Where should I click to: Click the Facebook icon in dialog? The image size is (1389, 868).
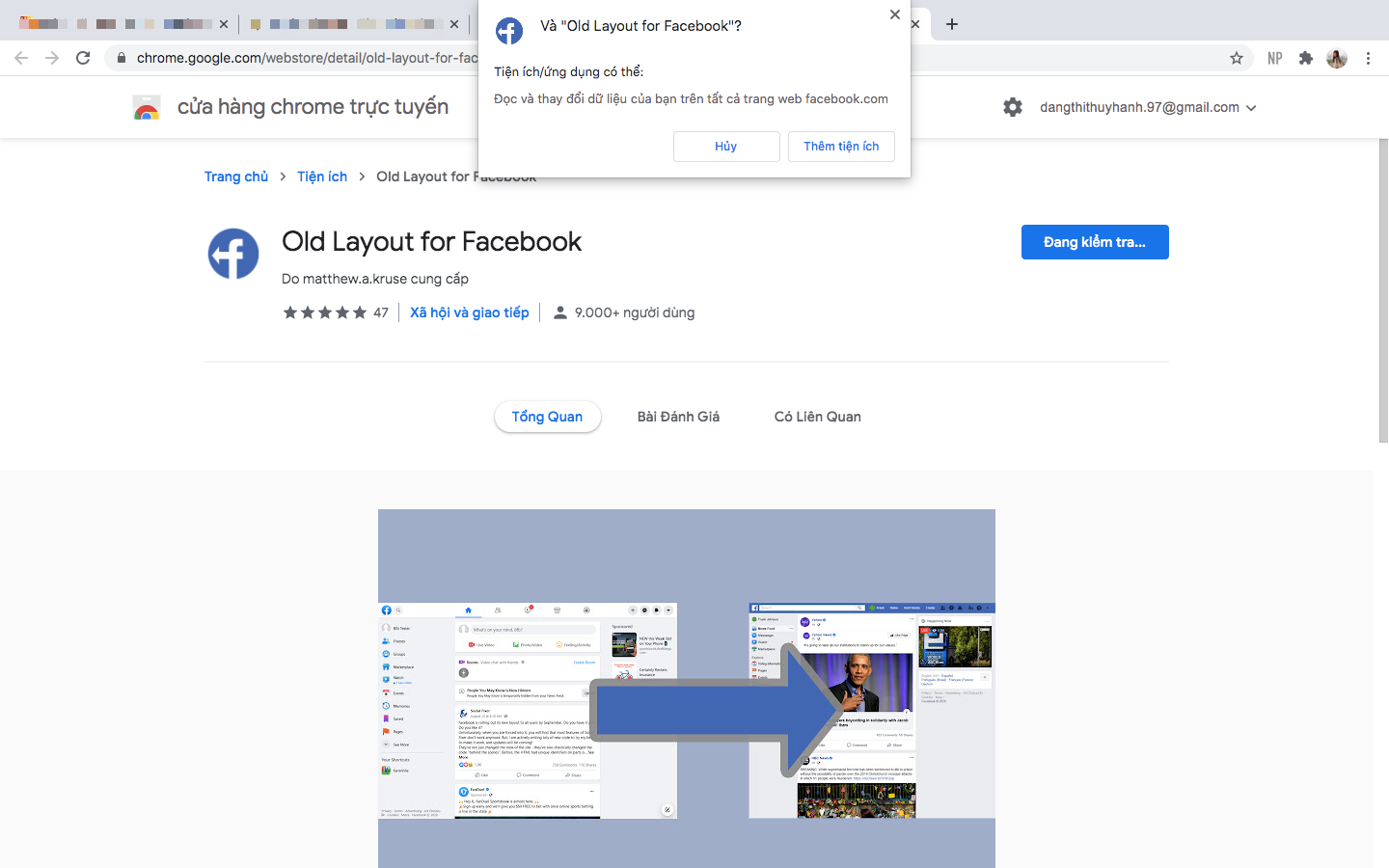[509, 31]
